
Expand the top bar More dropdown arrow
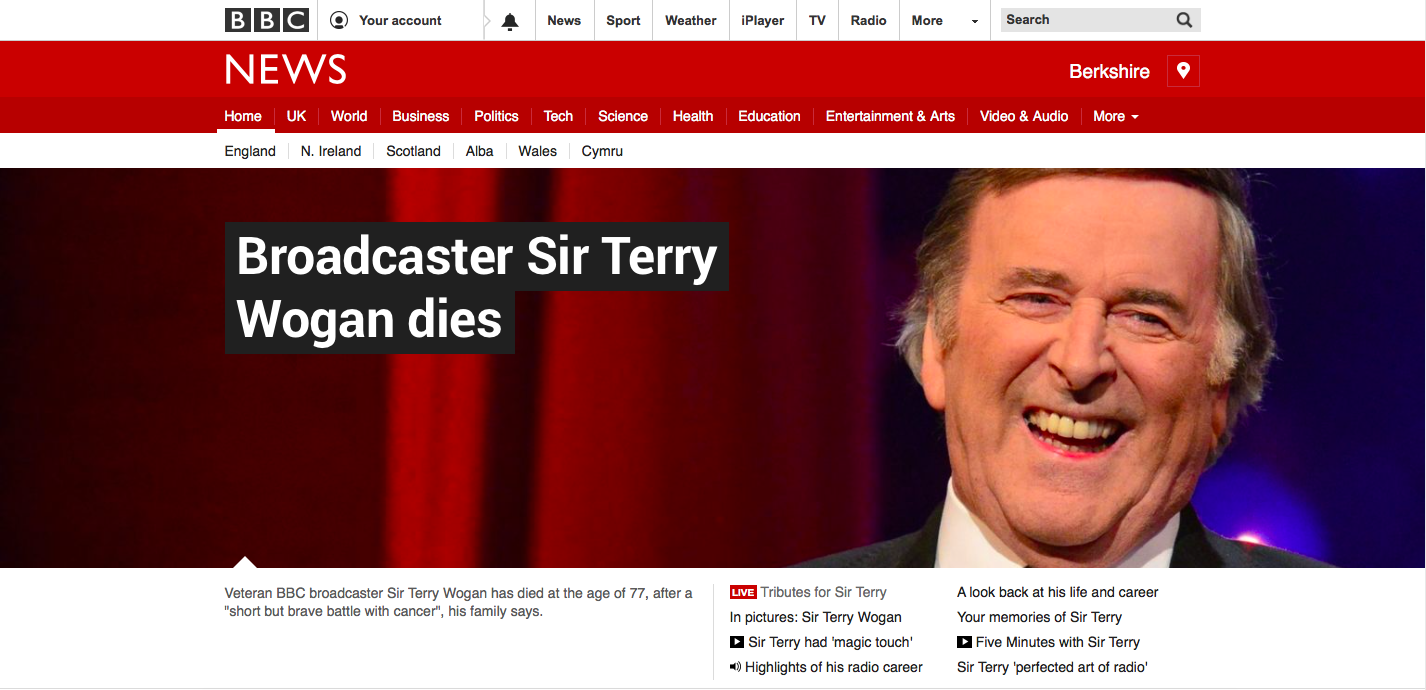click(975, 21)
